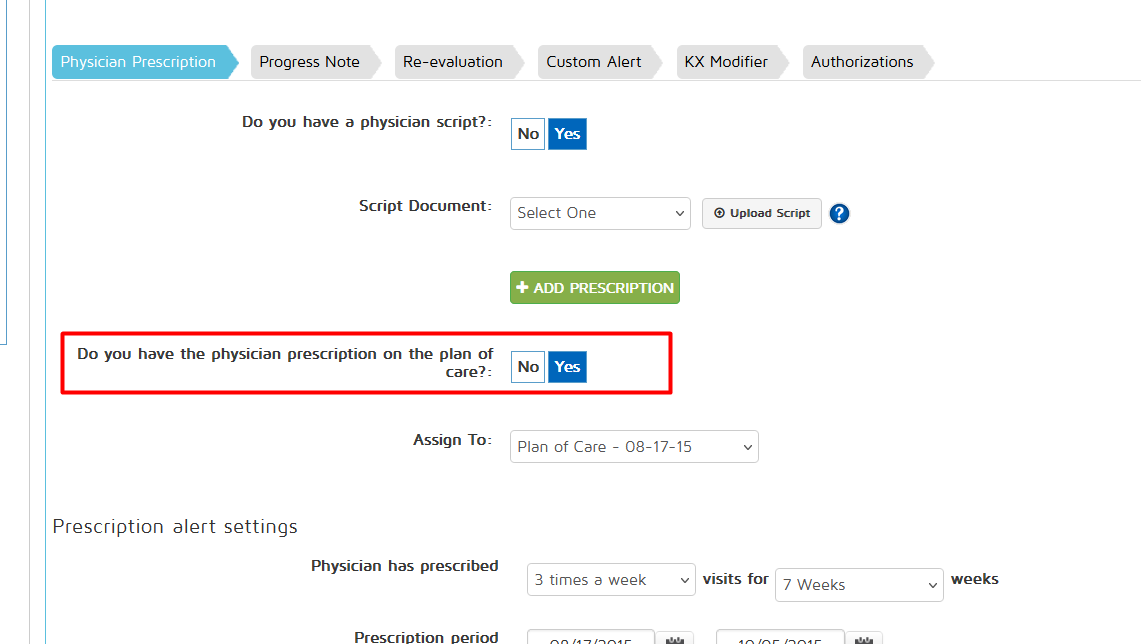Go to the Custom Alert tab
This screenshot has height=644, width=1141.
(594, 62)
